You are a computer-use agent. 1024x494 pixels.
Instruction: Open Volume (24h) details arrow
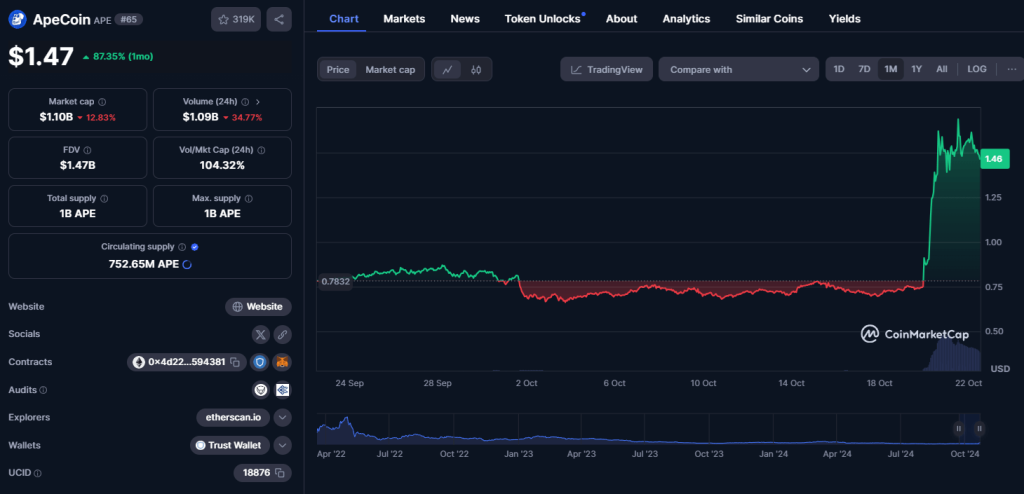point(258,102)
